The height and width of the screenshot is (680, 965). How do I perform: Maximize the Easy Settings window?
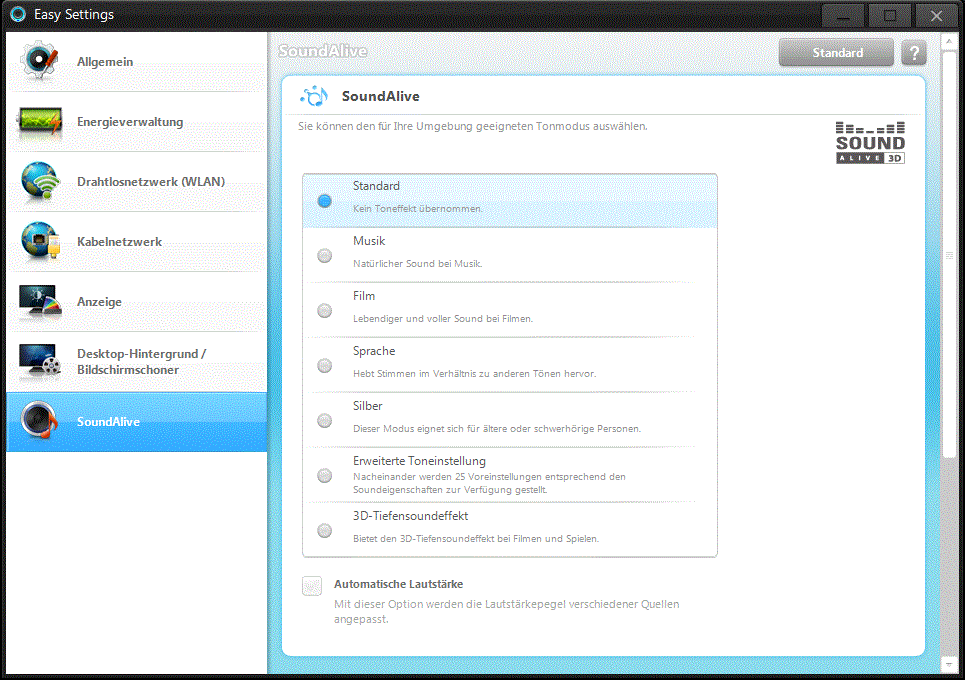point(889,15)
